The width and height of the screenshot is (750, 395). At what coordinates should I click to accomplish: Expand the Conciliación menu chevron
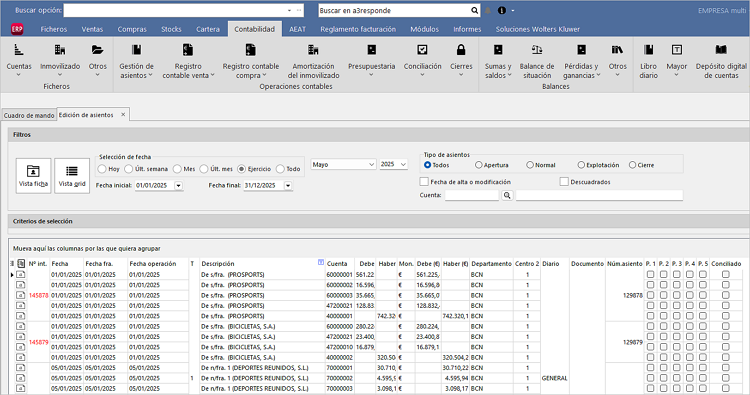click(x=422, y=75)
